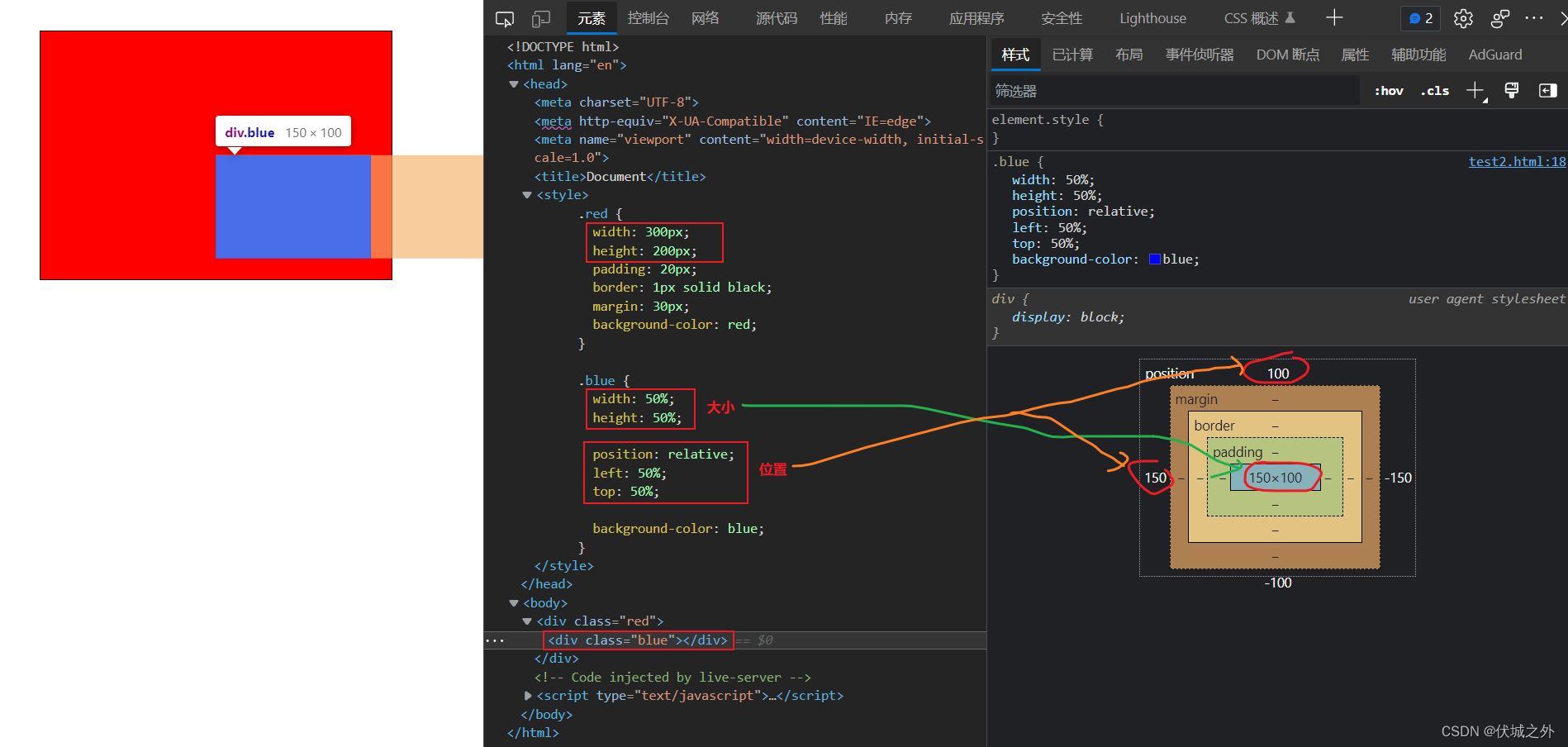The width and height of the screenshot is (1568, 747).
Task: Click position left value 150 in box model
Action: [1155, 478]
